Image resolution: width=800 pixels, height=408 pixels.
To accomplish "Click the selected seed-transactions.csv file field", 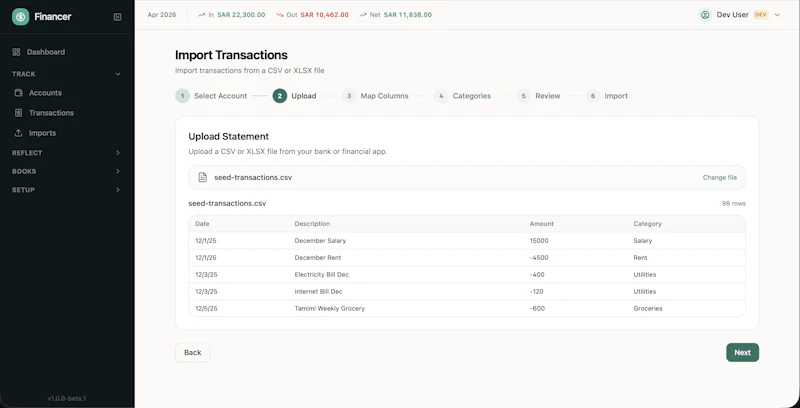I will coord(467,177).
